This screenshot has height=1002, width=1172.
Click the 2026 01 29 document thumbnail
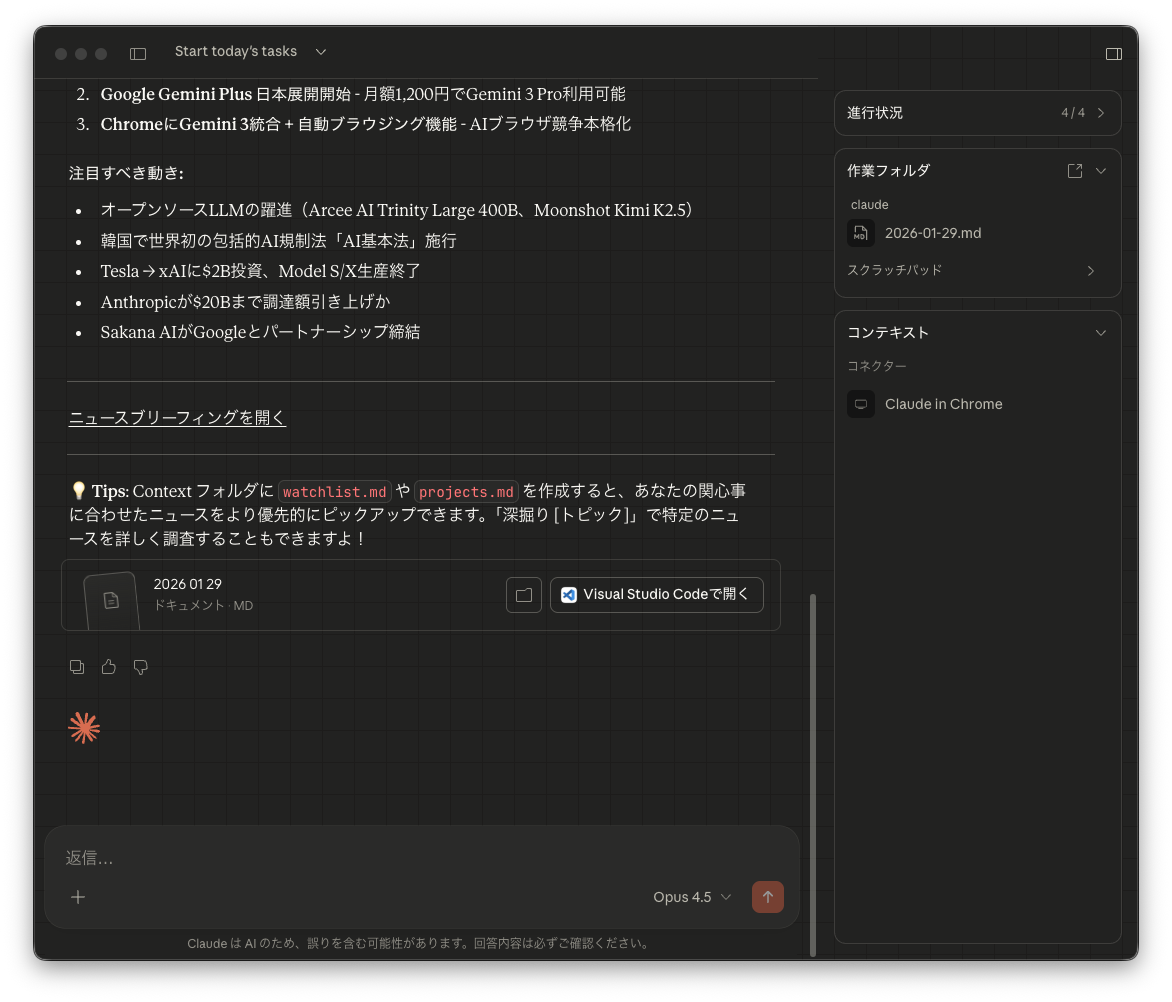pyautogui.click(x=111, y=599)
